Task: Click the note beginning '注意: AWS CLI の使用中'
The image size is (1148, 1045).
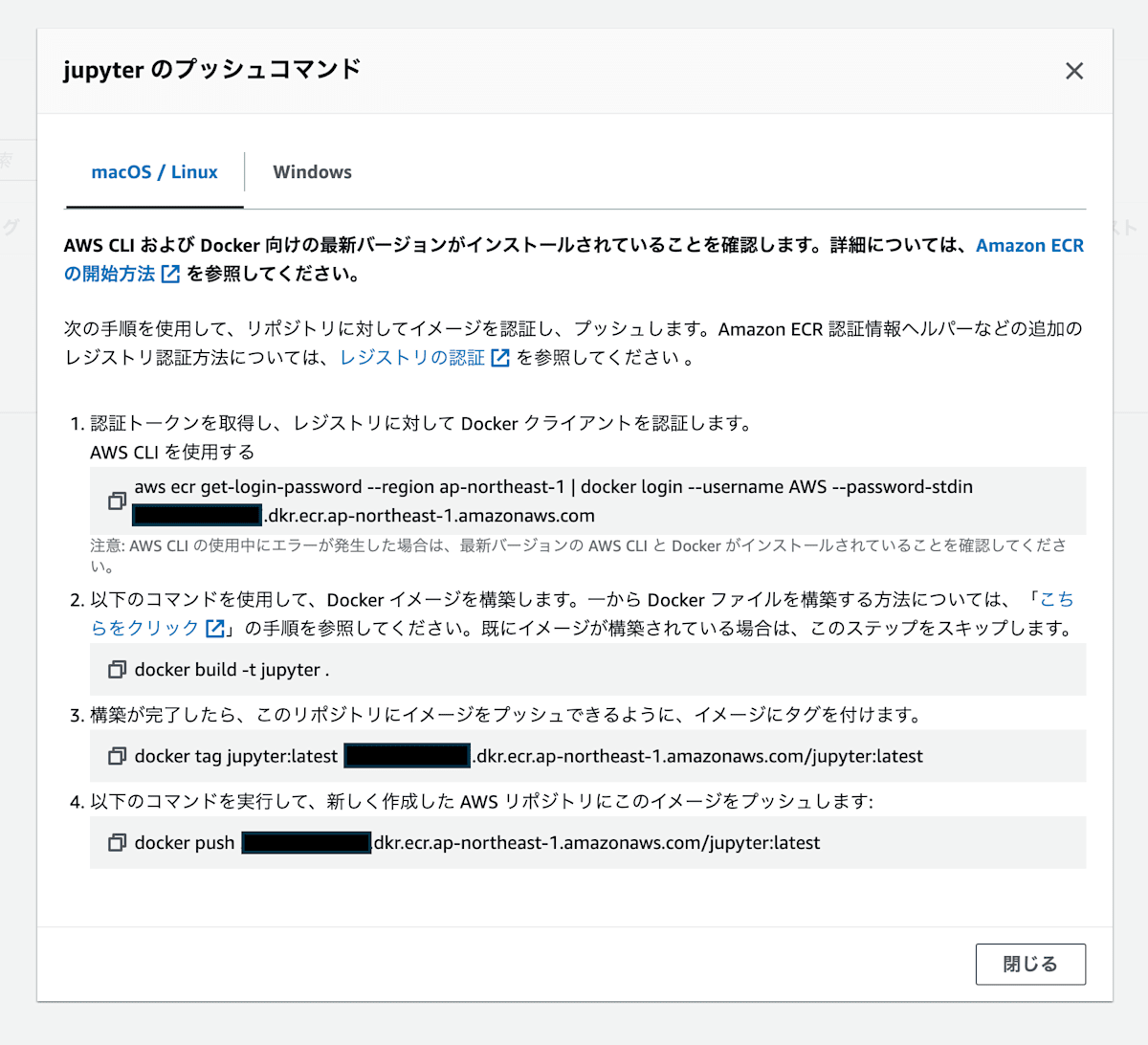Action: (x=578, y=555)
